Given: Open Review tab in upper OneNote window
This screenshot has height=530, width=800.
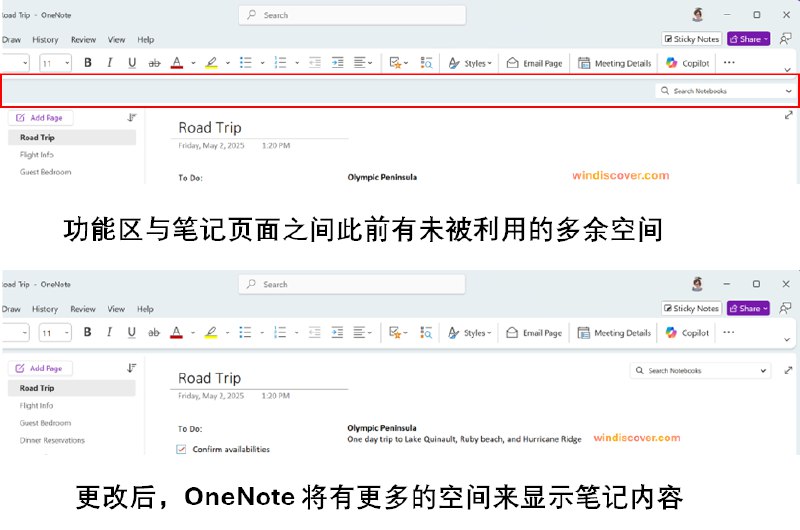Looking at the screenshot, I should click(83, 39).
